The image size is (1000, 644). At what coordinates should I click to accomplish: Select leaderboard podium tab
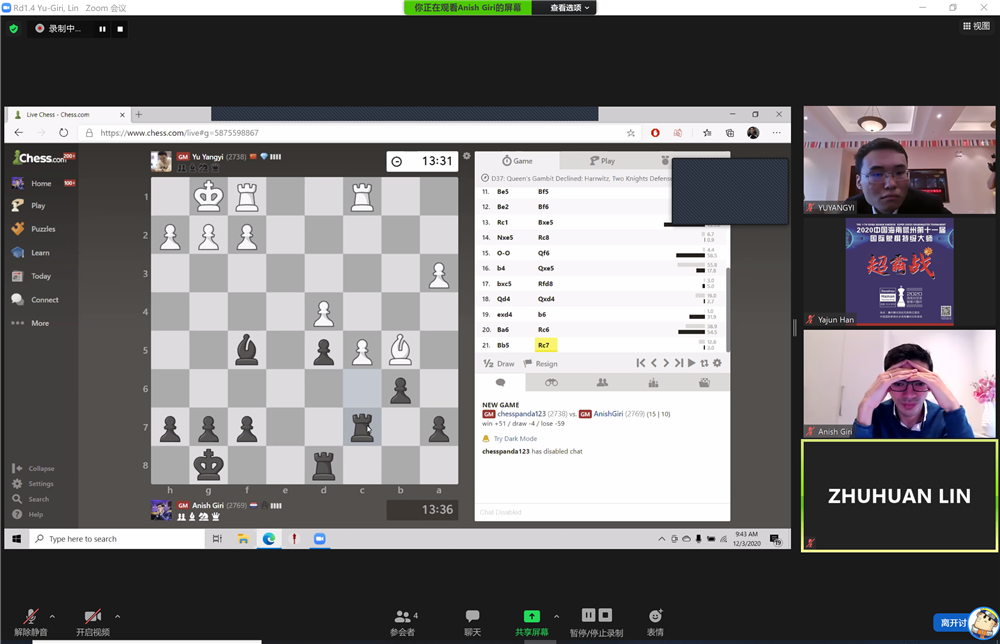[x=653, y=383]
